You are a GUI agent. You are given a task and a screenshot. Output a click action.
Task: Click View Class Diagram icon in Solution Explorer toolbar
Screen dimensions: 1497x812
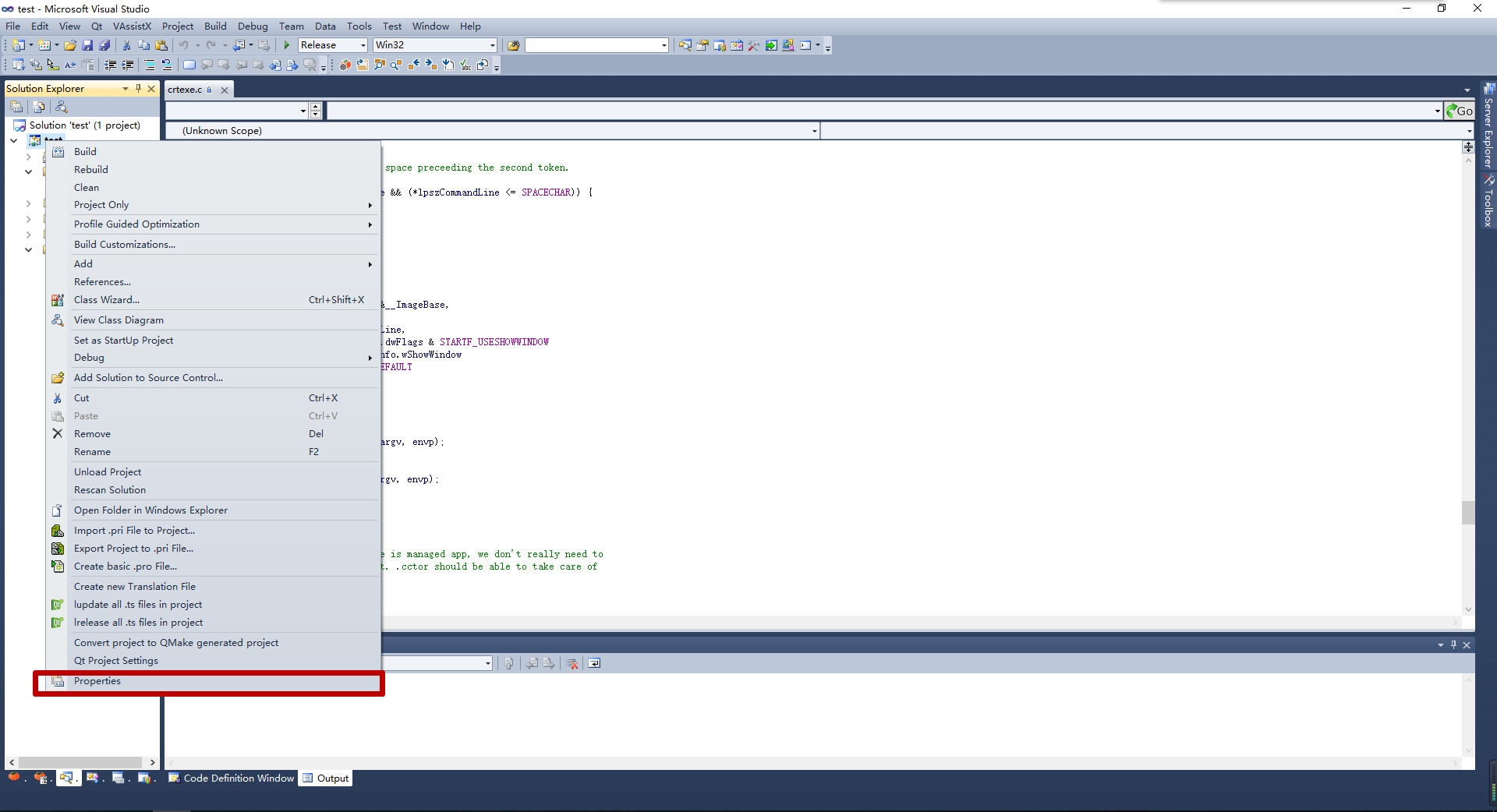[x=62, y=107]
